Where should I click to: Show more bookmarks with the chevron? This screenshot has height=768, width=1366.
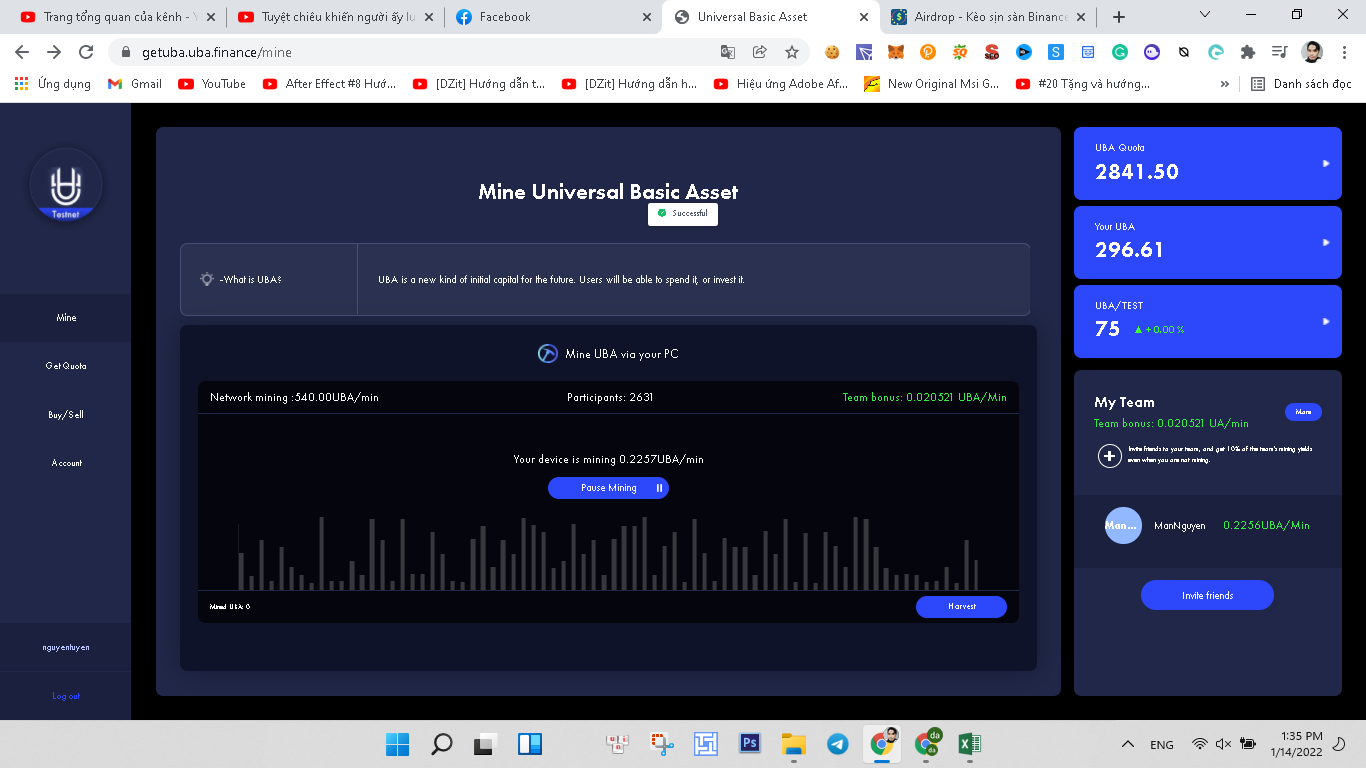click(1225, 84)
